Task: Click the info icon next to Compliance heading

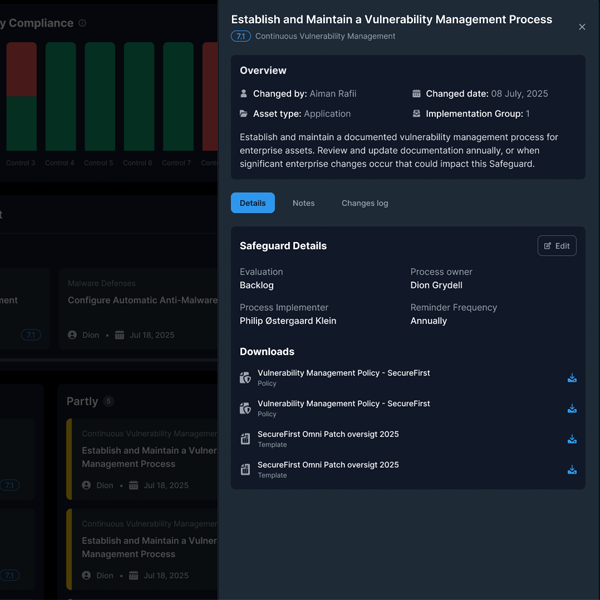Action: tap(82, 23)
